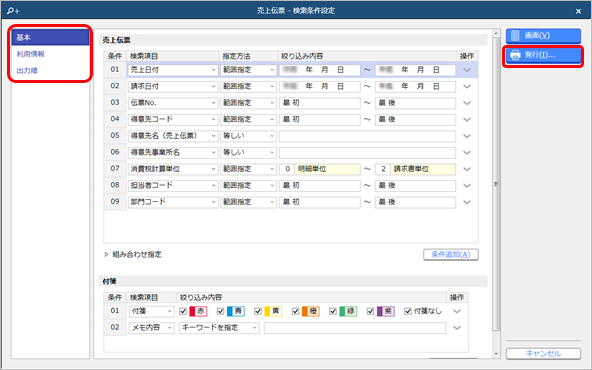Open the 付箋 search item dropdown

point(151,311)
